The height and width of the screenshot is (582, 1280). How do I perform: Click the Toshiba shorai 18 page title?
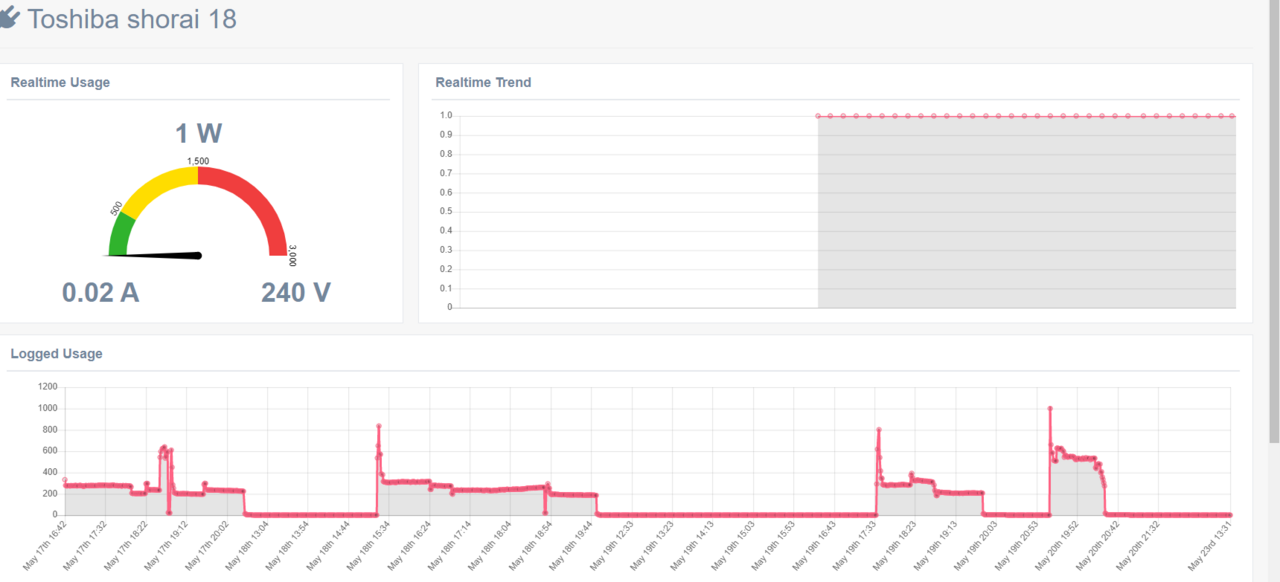coord(132,18)
